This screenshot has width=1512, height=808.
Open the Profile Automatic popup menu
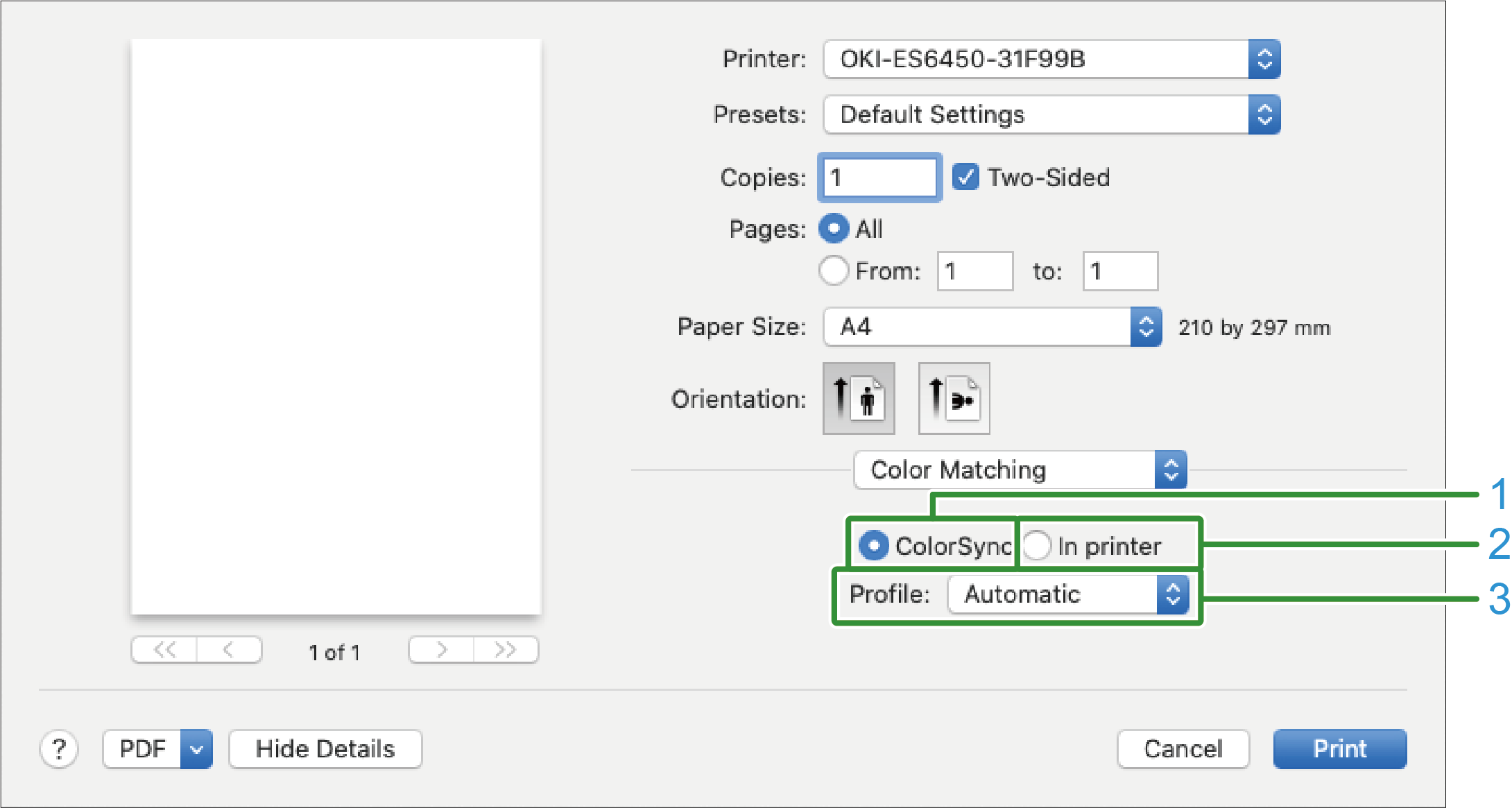pos(1068,594)
